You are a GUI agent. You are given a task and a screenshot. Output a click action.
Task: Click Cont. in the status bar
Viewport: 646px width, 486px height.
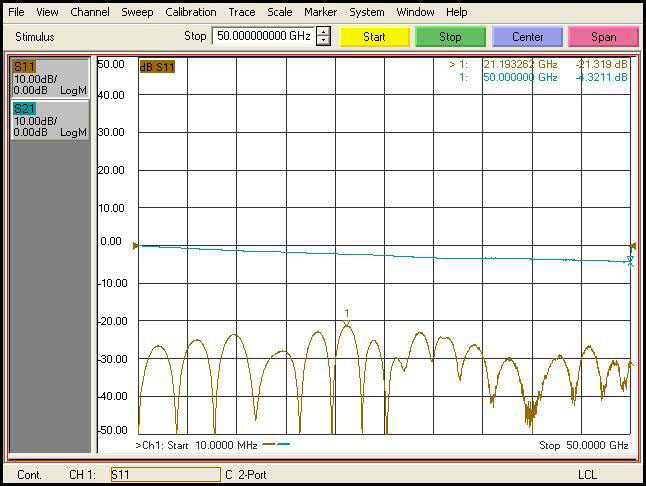(29, 475)
